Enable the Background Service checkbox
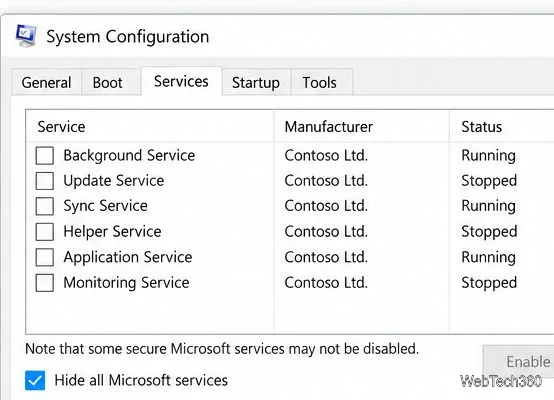The image size is (554, 400). [x=45, y=155]
